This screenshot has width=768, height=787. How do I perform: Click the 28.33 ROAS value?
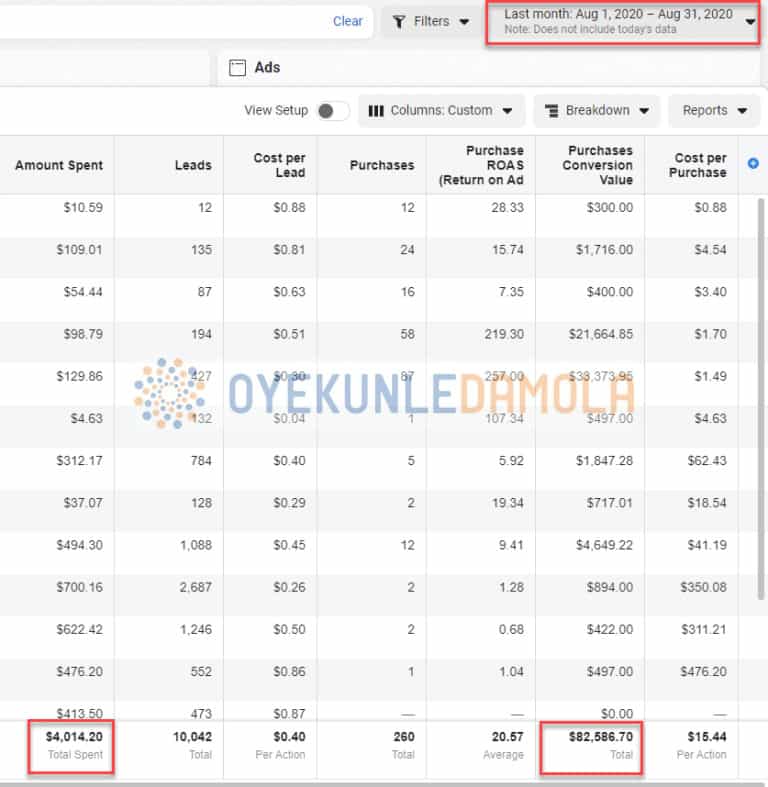pyautogui.click(x=507, y=207)
